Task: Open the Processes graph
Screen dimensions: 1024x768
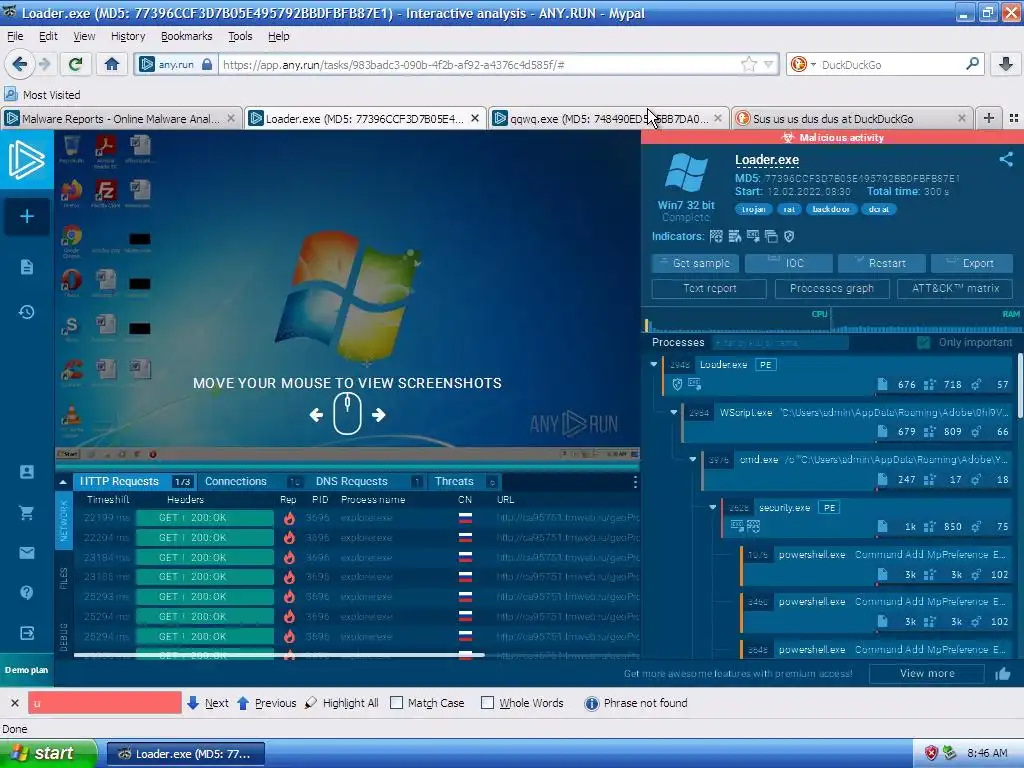Action: [832, 289]
